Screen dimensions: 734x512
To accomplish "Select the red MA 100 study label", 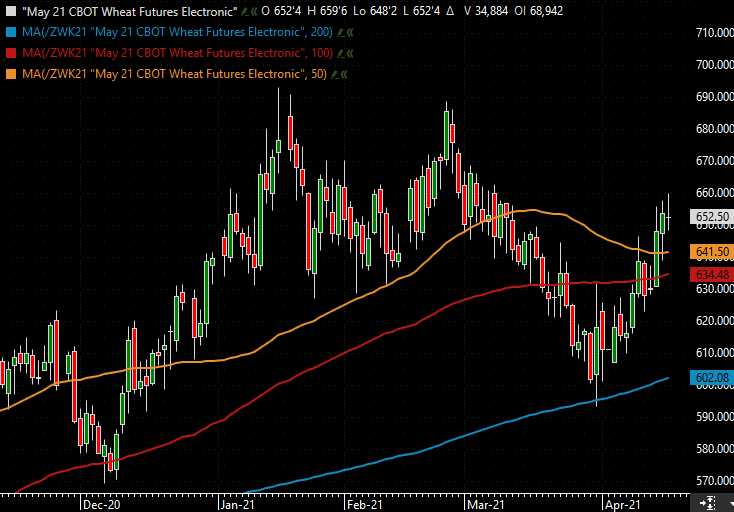I will [x=177, y=53].
